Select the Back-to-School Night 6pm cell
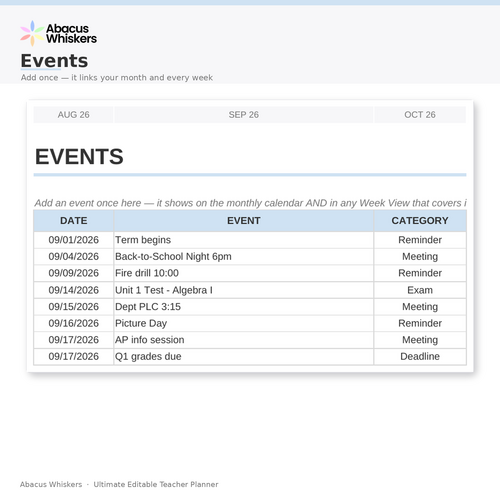Viewport: 500px width, 500px height. click(x=244, y=257)
